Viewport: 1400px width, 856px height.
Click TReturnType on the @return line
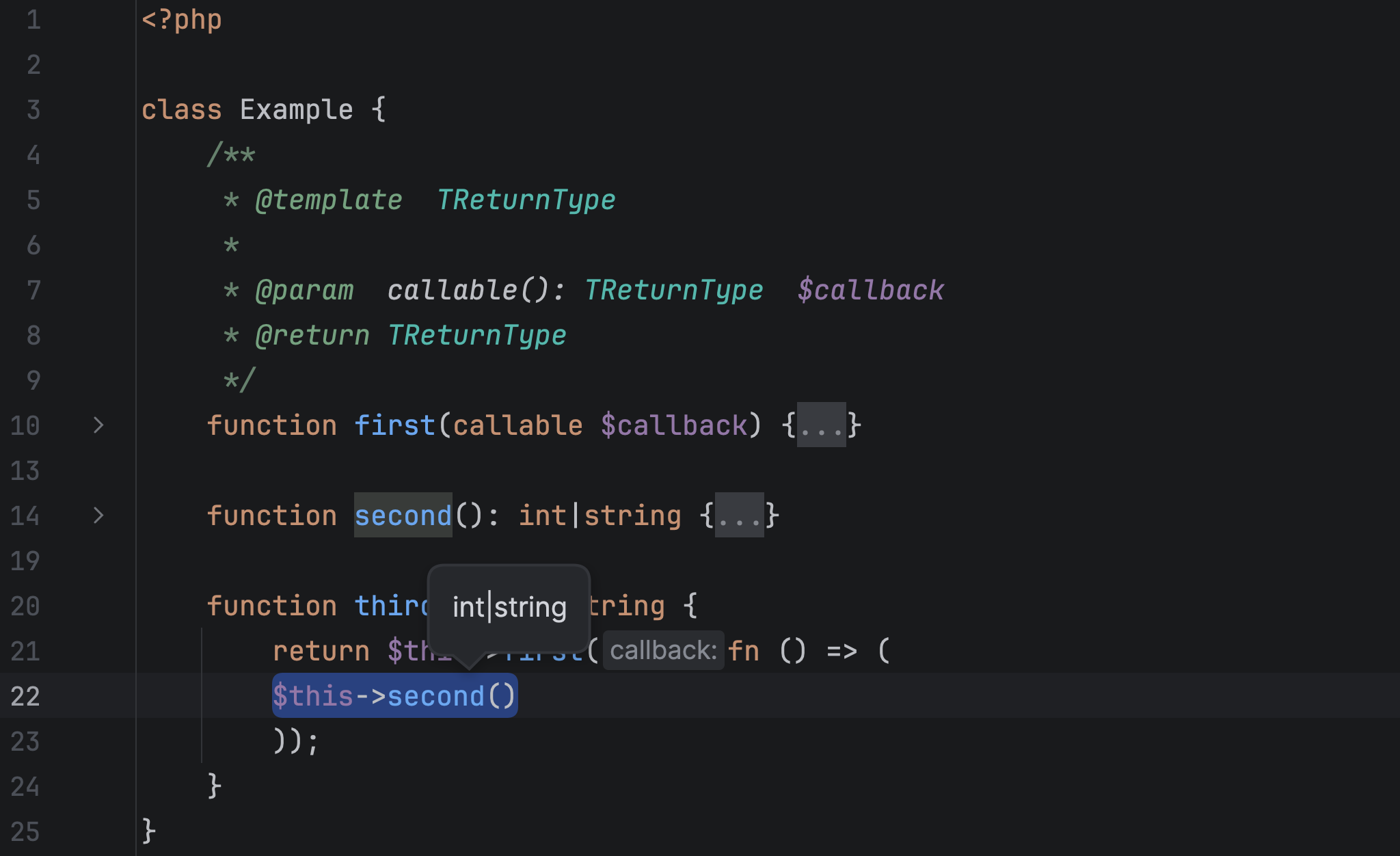point(477,335)
